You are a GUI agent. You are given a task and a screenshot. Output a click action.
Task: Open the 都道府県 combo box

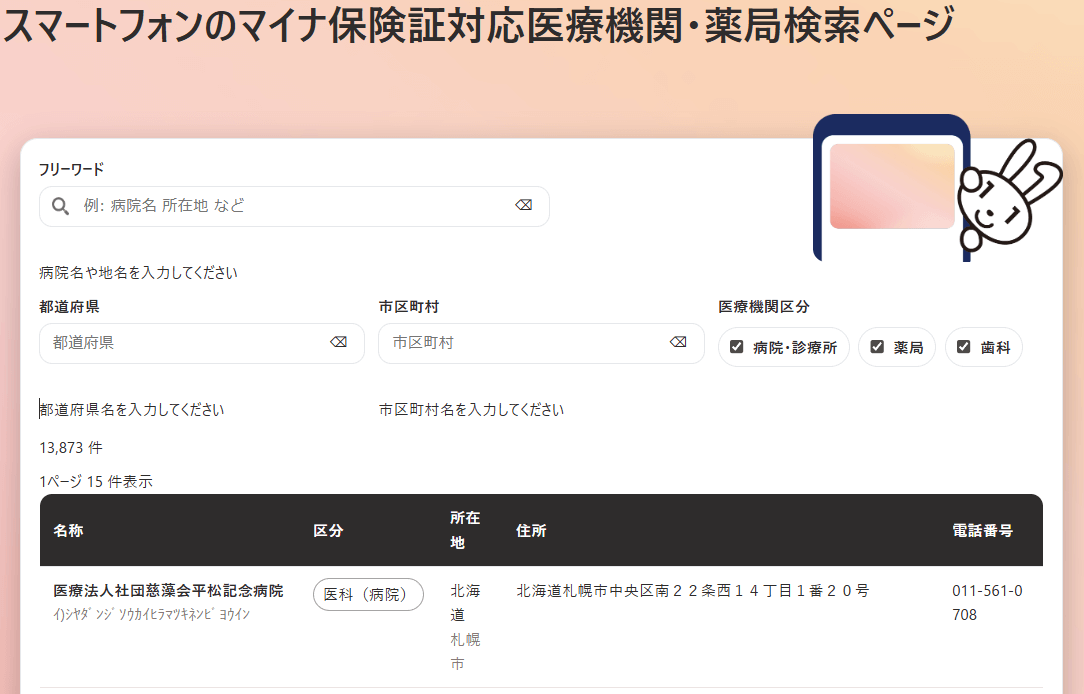(x=185, y=343)
